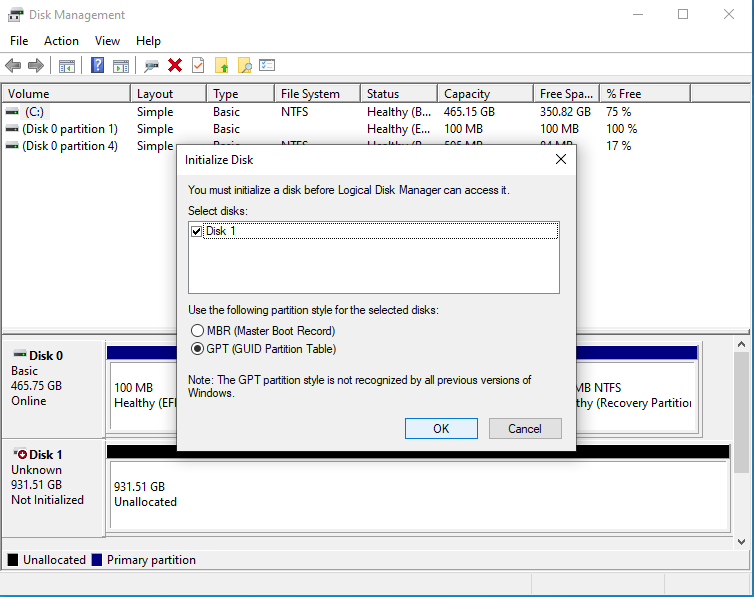Select the Recovery Partition block on Disk 0
Screen dimensions: 754x597
[636, 395]
